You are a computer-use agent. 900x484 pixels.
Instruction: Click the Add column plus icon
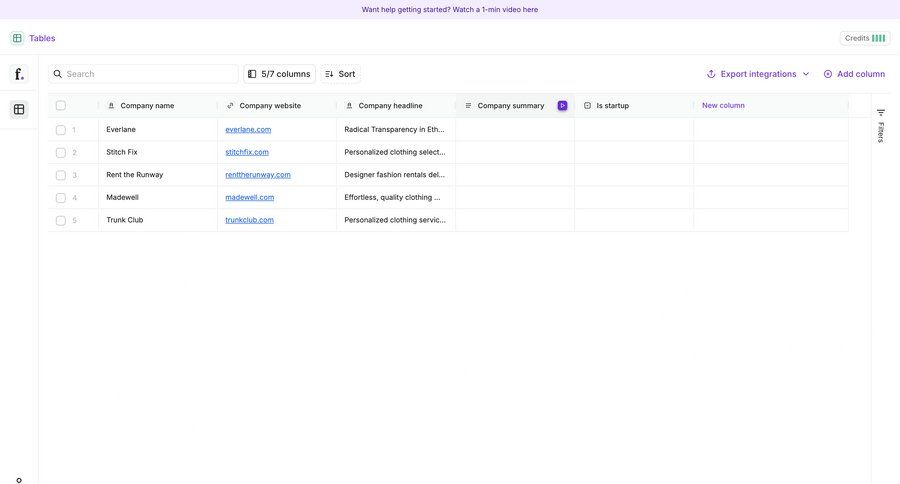pyautogui.click(x=828, y=74)
